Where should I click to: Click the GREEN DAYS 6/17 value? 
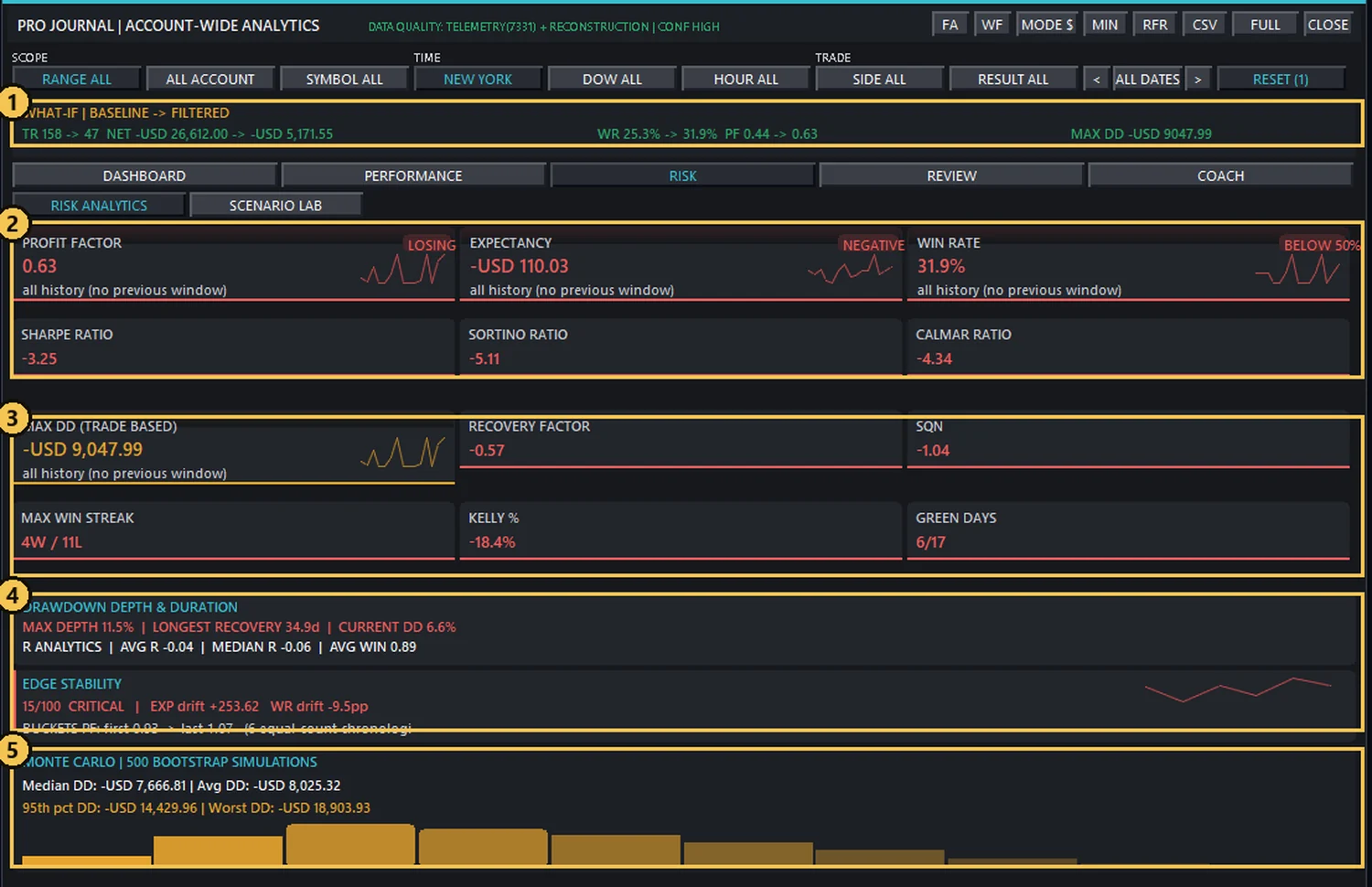pyautogui.click(x=931, y=542)
